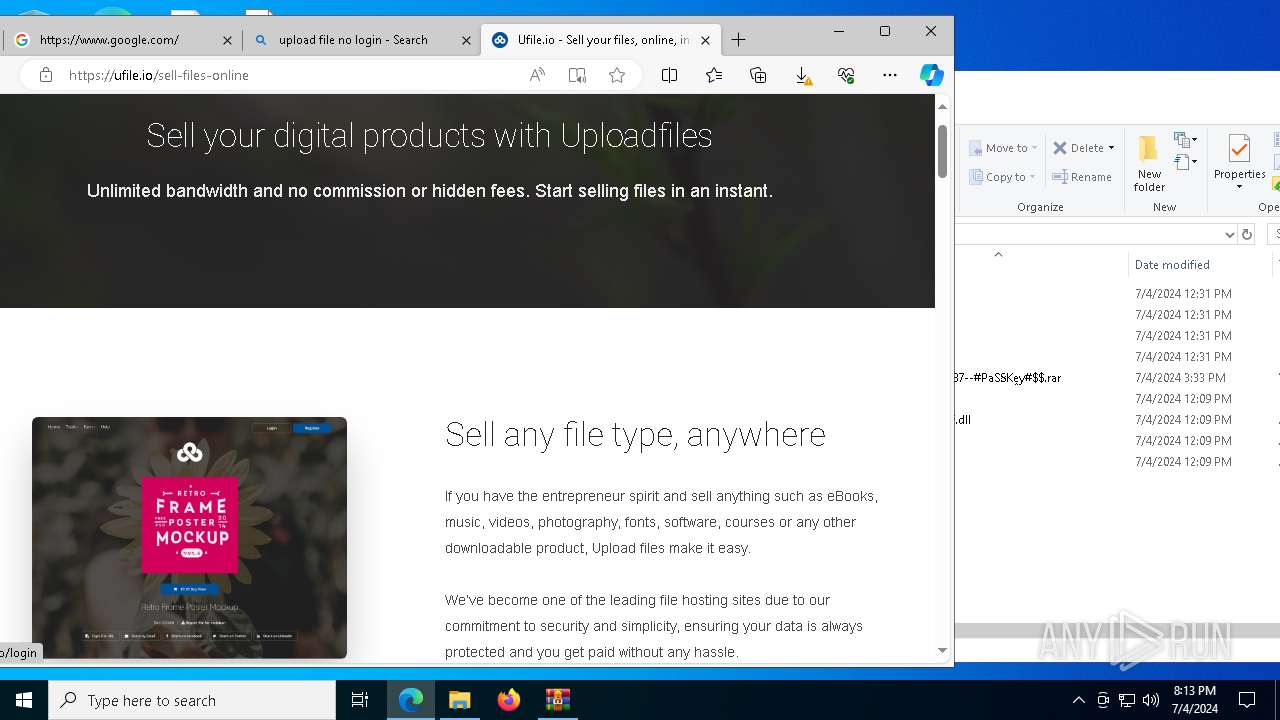Select the PaSSKey .rar file in Explorer
The height and width of the screenshot is (720, 1280).
click(x=1008, y=378)
